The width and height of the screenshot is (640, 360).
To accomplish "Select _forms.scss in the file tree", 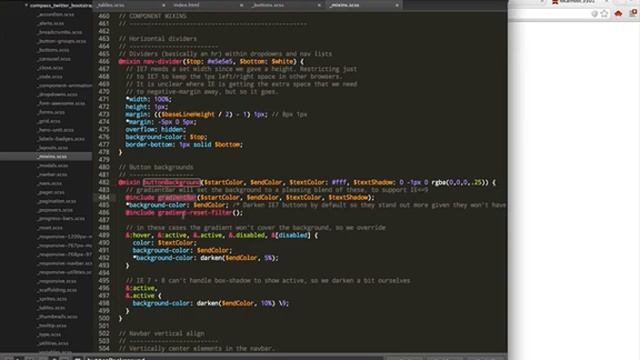I will coord(51,112).
